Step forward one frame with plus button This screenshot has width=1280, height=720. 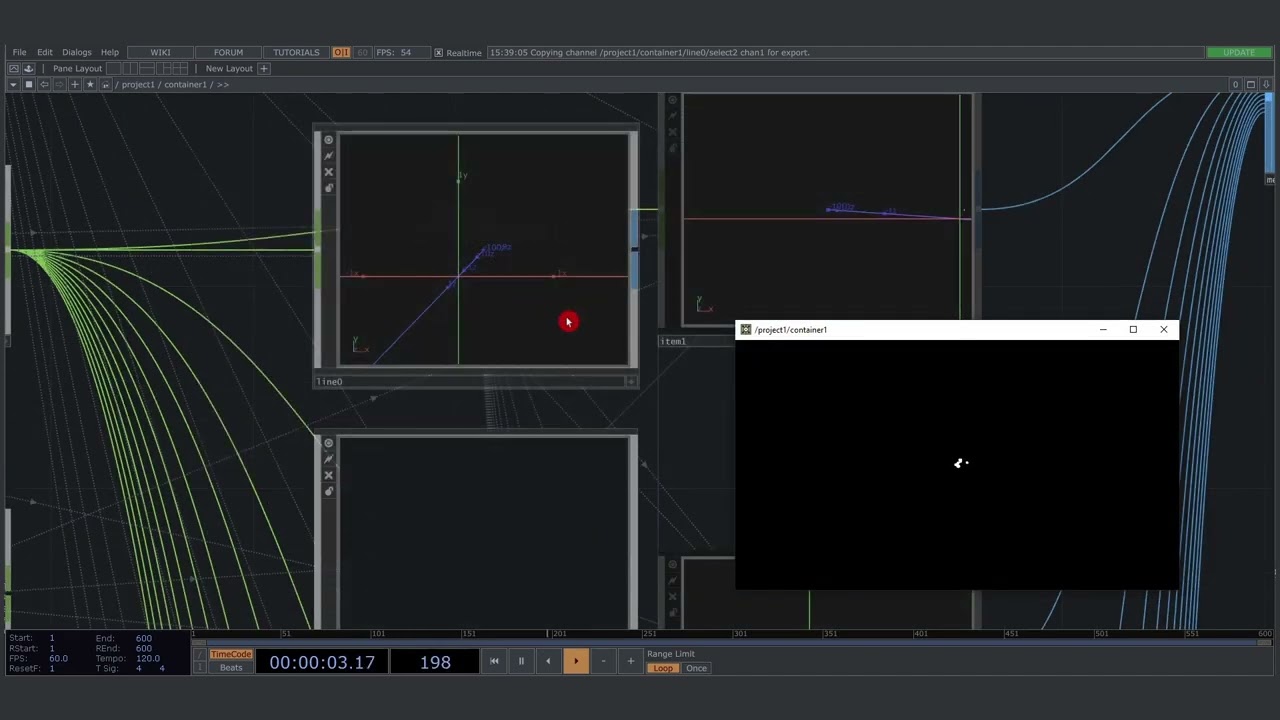630,661
